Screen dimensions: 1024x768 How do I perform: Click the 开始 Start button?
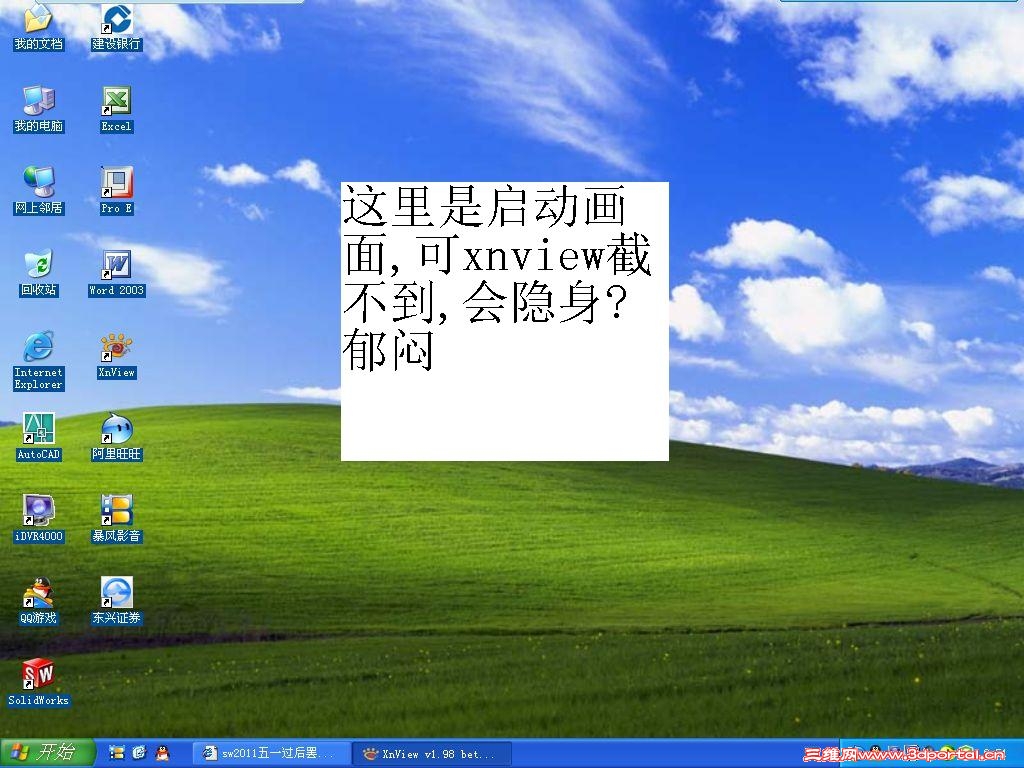[48, 753]
